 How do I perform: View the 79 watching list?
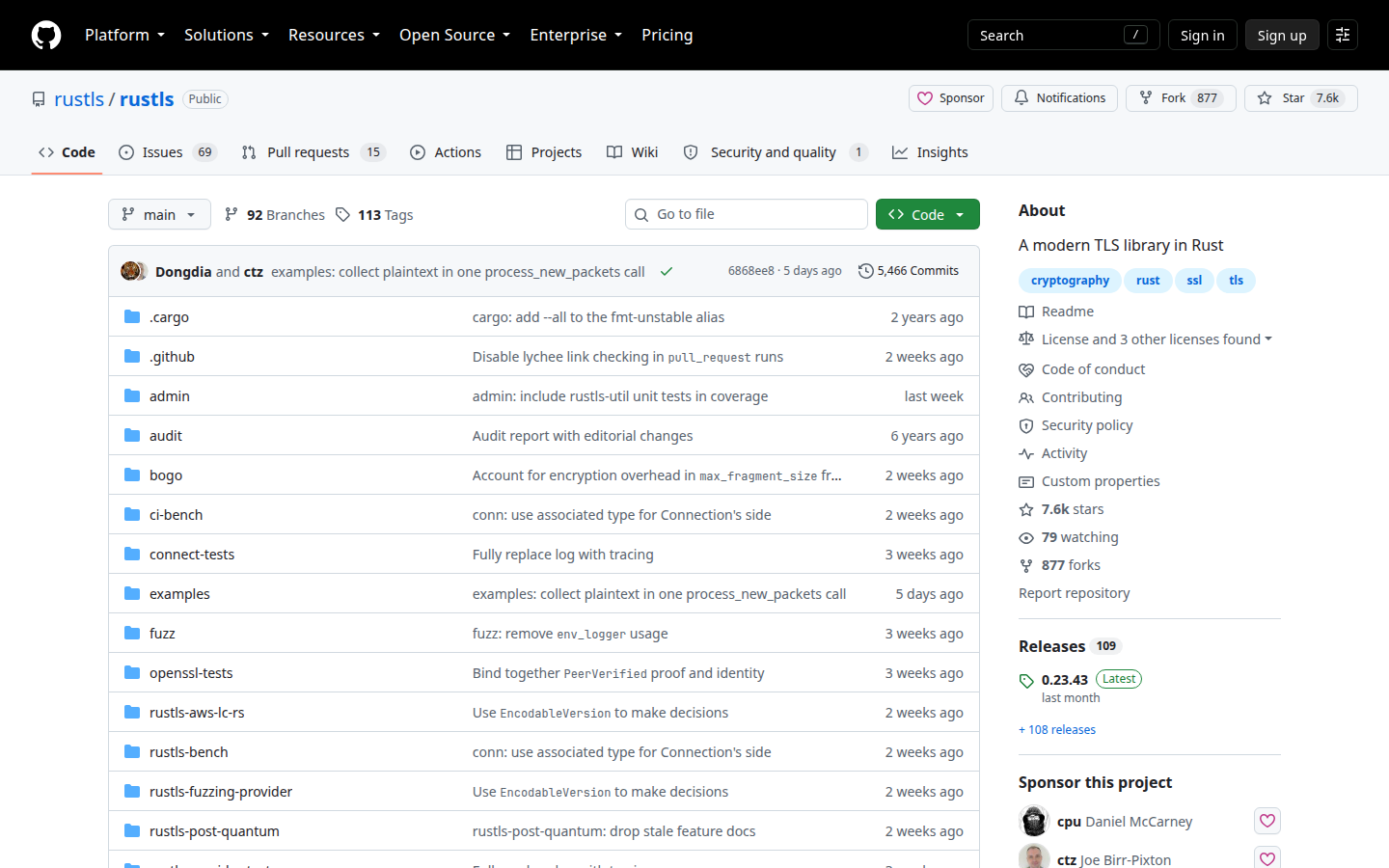pos(1069,537)
